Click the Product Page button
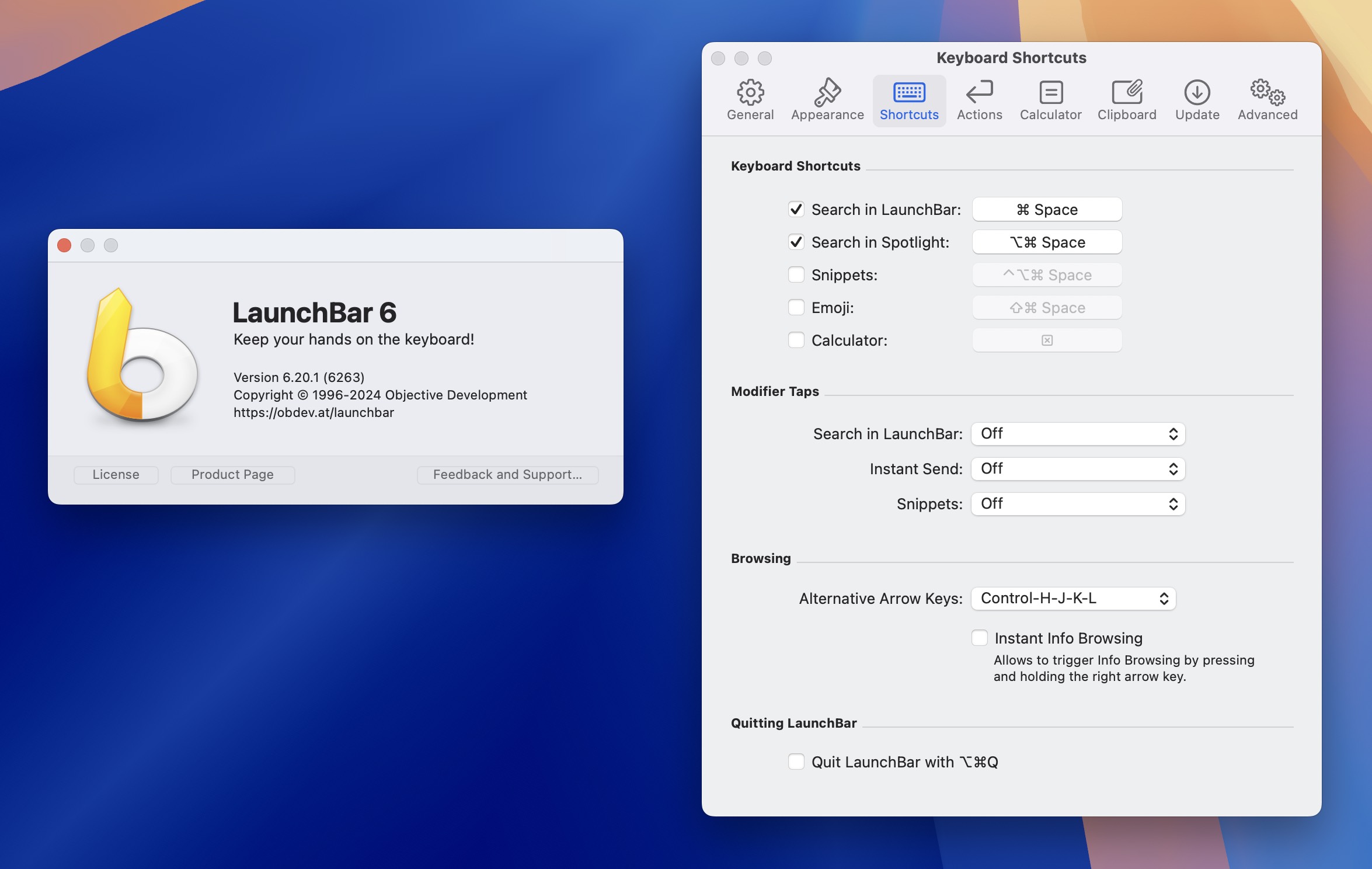 click(x=232, y=474)
